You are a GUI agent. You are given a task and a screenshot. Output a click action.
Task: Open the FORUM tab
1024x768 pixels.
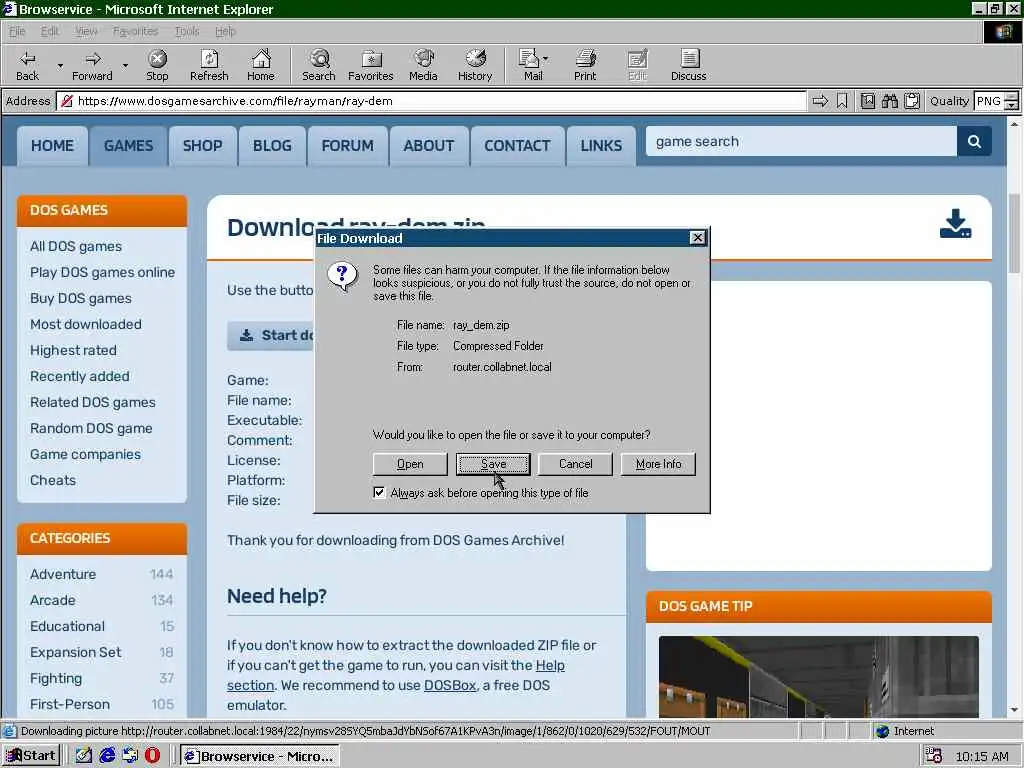tap(347, 146)
